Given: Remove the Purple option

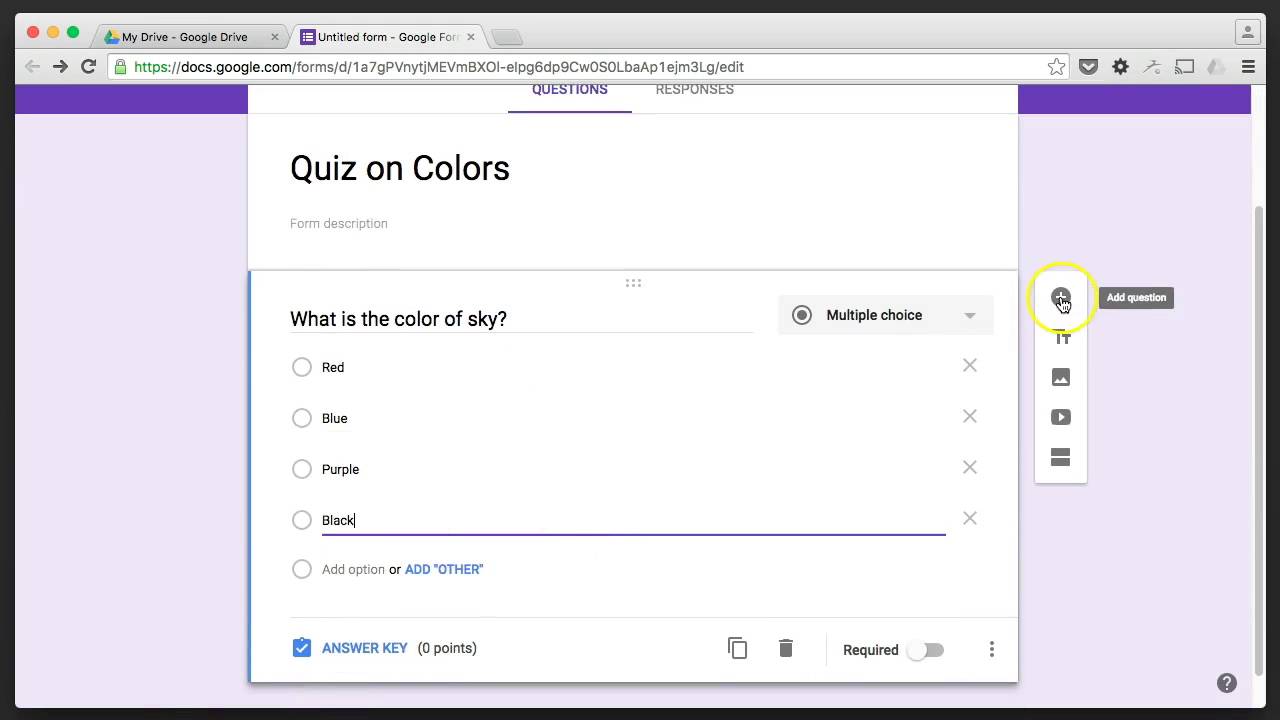Looking at the screenshot, I should pos(969,467).
